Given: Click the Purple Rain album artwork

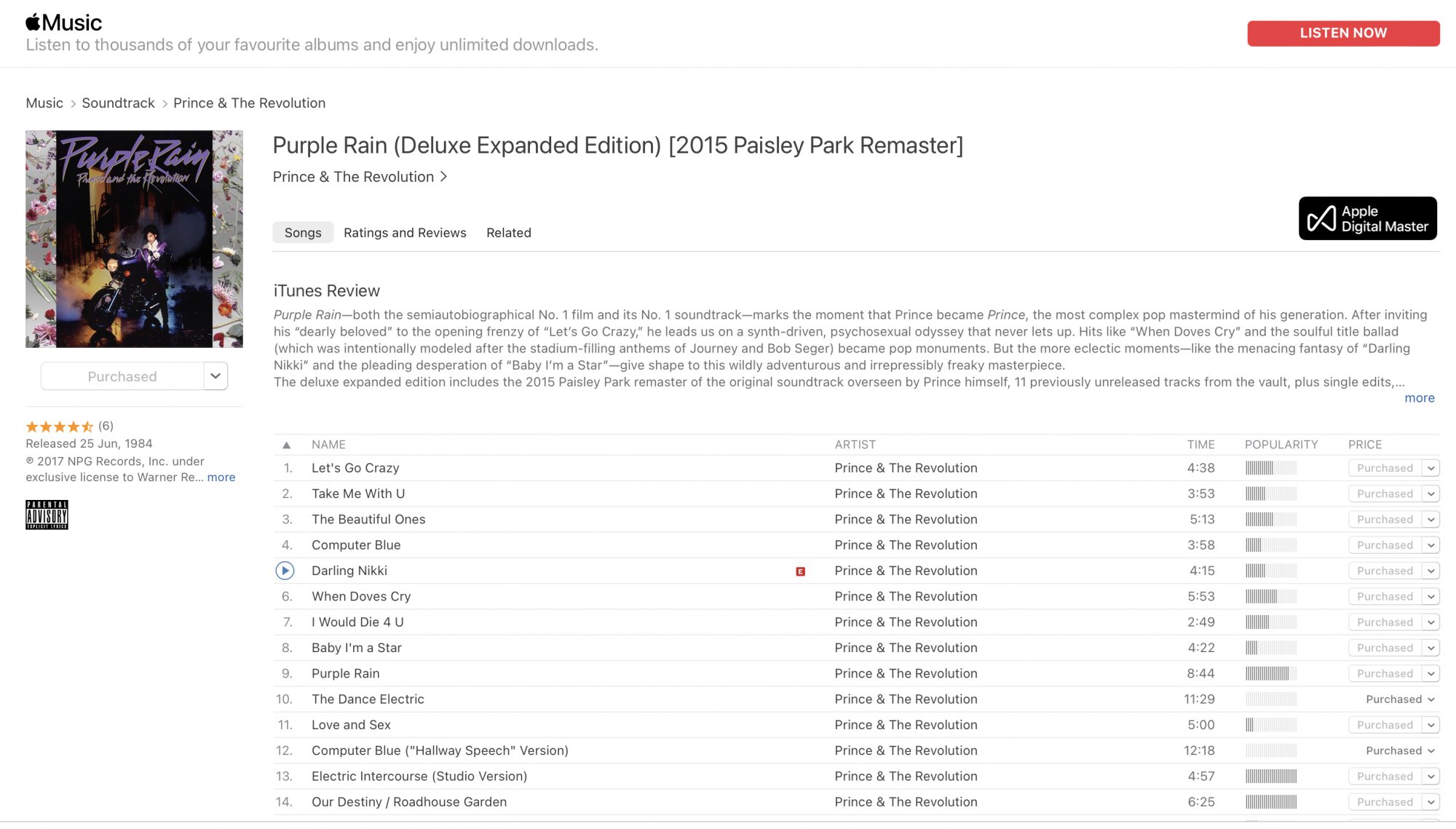Looking at the screenshot, I should pos(134,239).
